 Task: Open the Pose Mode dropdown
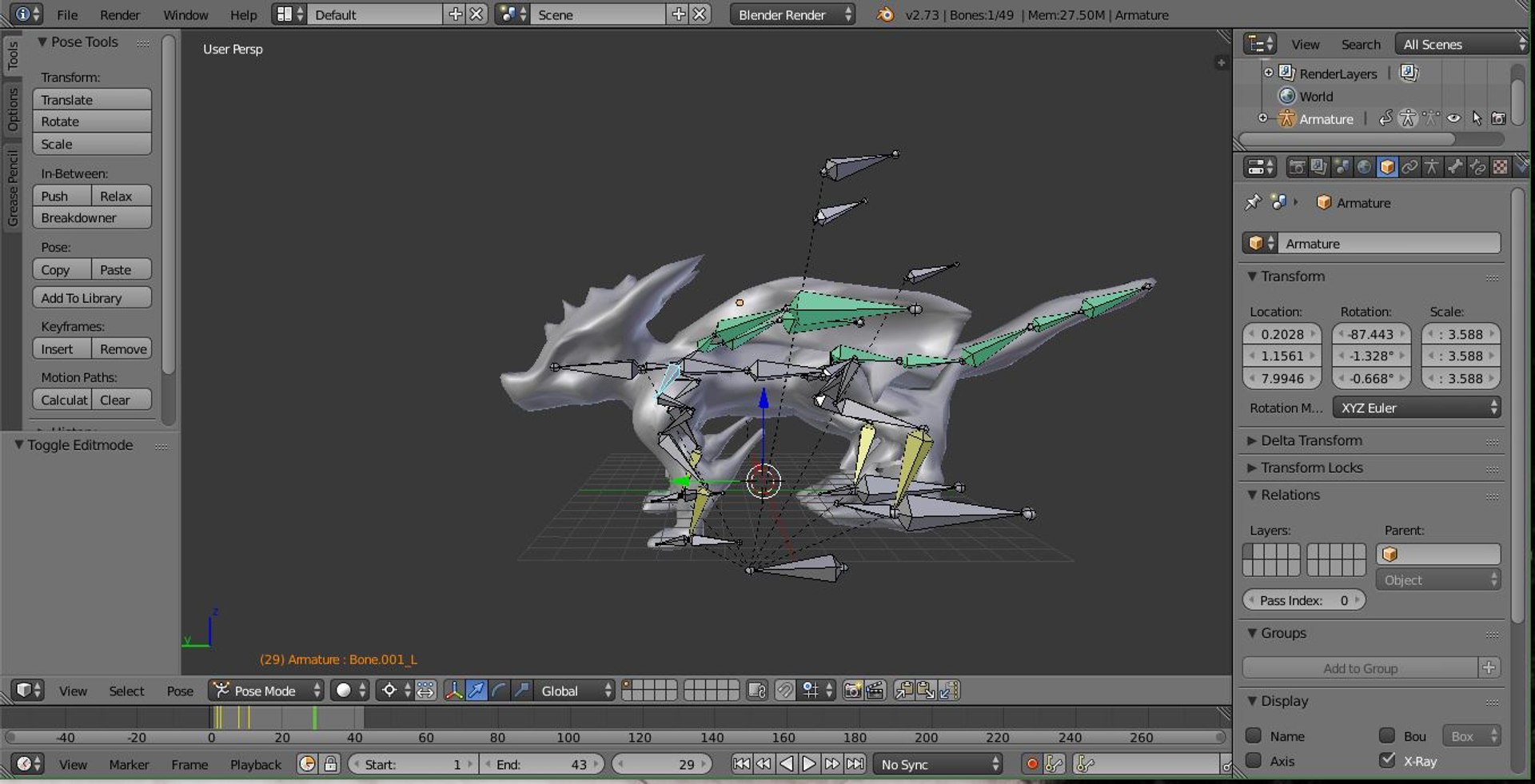(266, 690)
